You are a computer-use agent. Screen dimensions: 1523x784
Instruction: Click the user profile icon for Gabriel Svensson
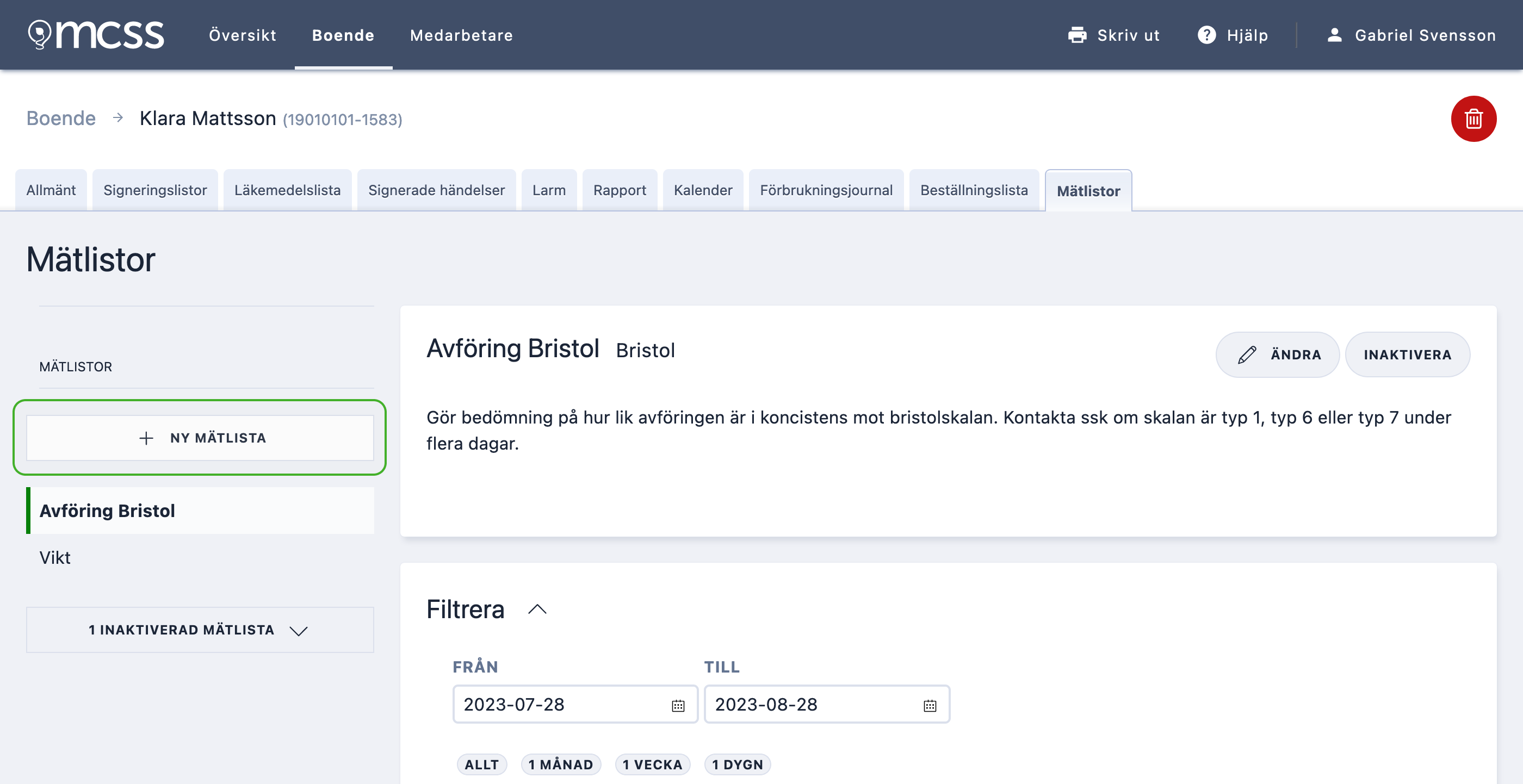[1334, 35]
